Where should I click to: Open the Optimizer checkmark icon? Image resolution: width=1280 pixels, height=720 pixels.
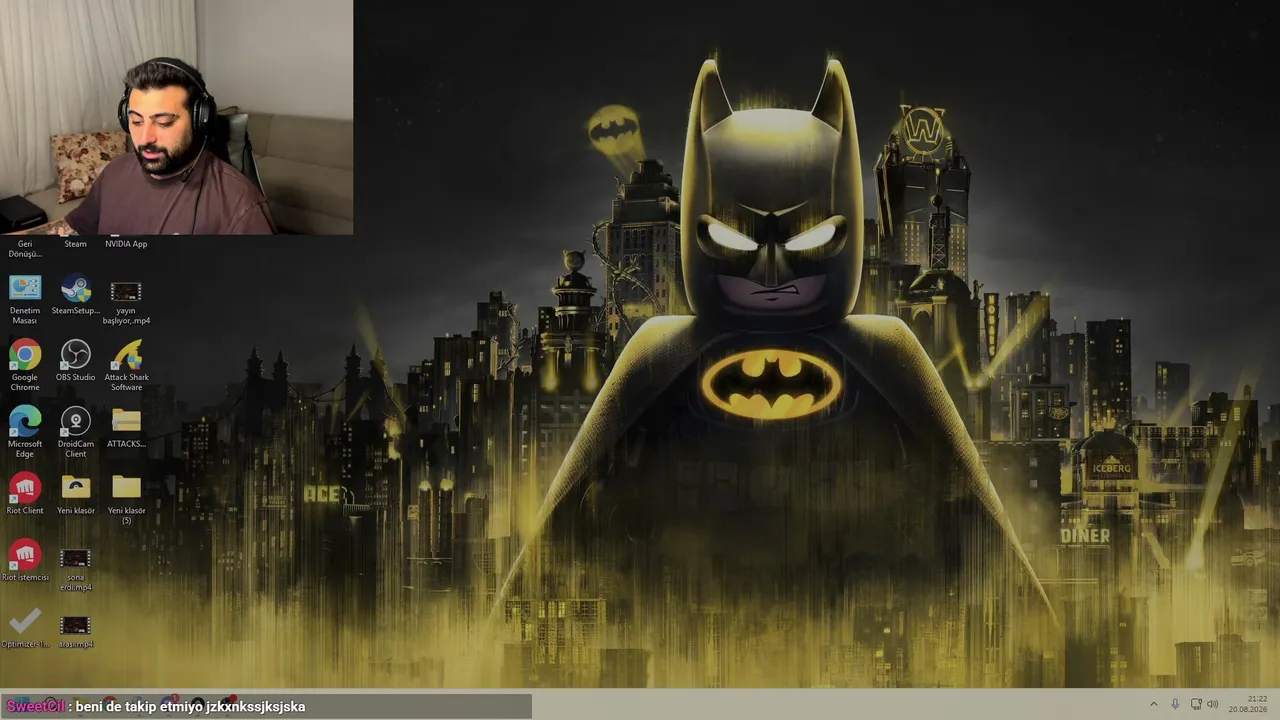click(x=25, y=628)
